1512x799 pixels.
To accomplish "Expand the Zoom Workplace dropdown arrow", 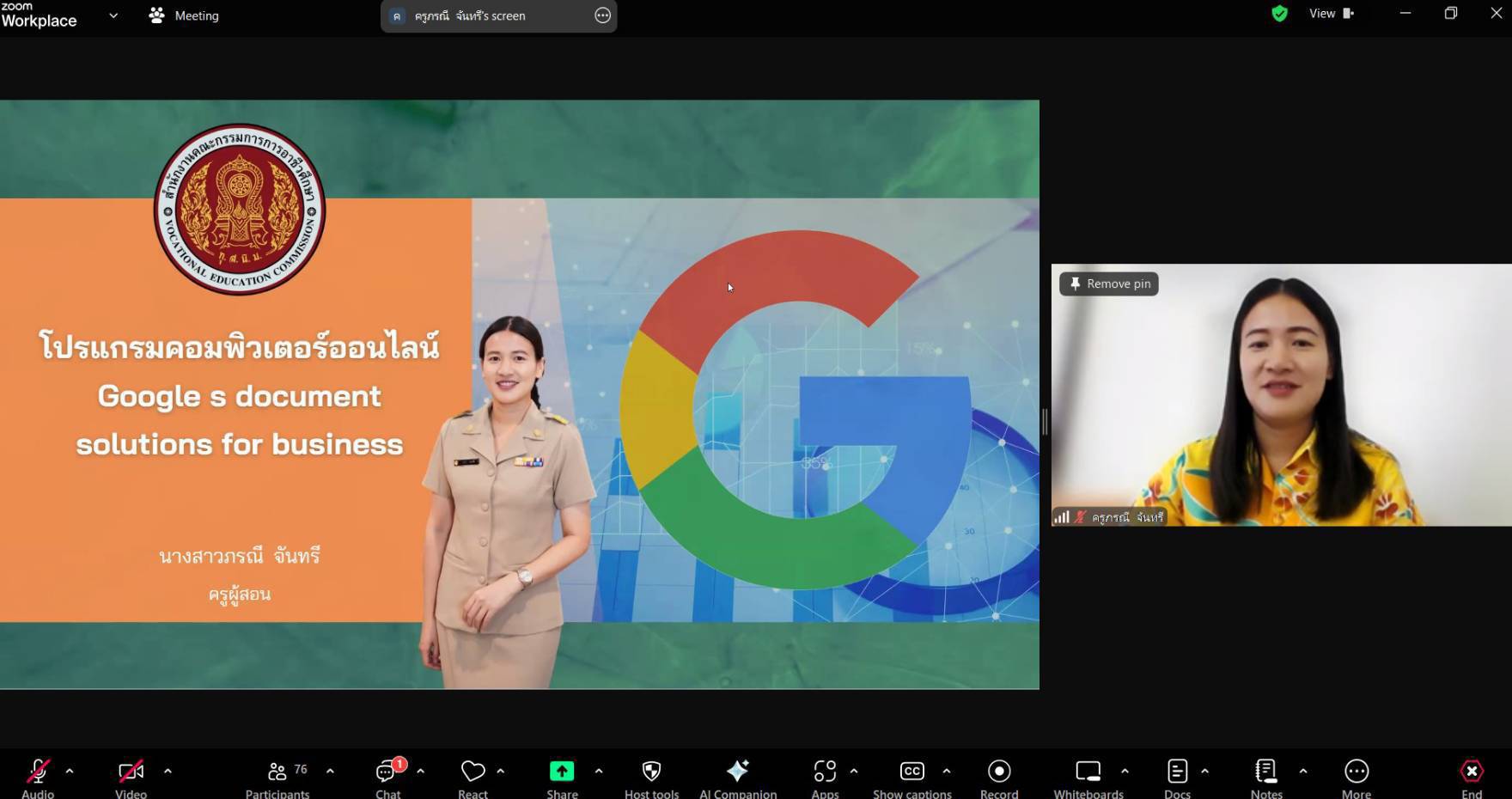I will (113, 15).
